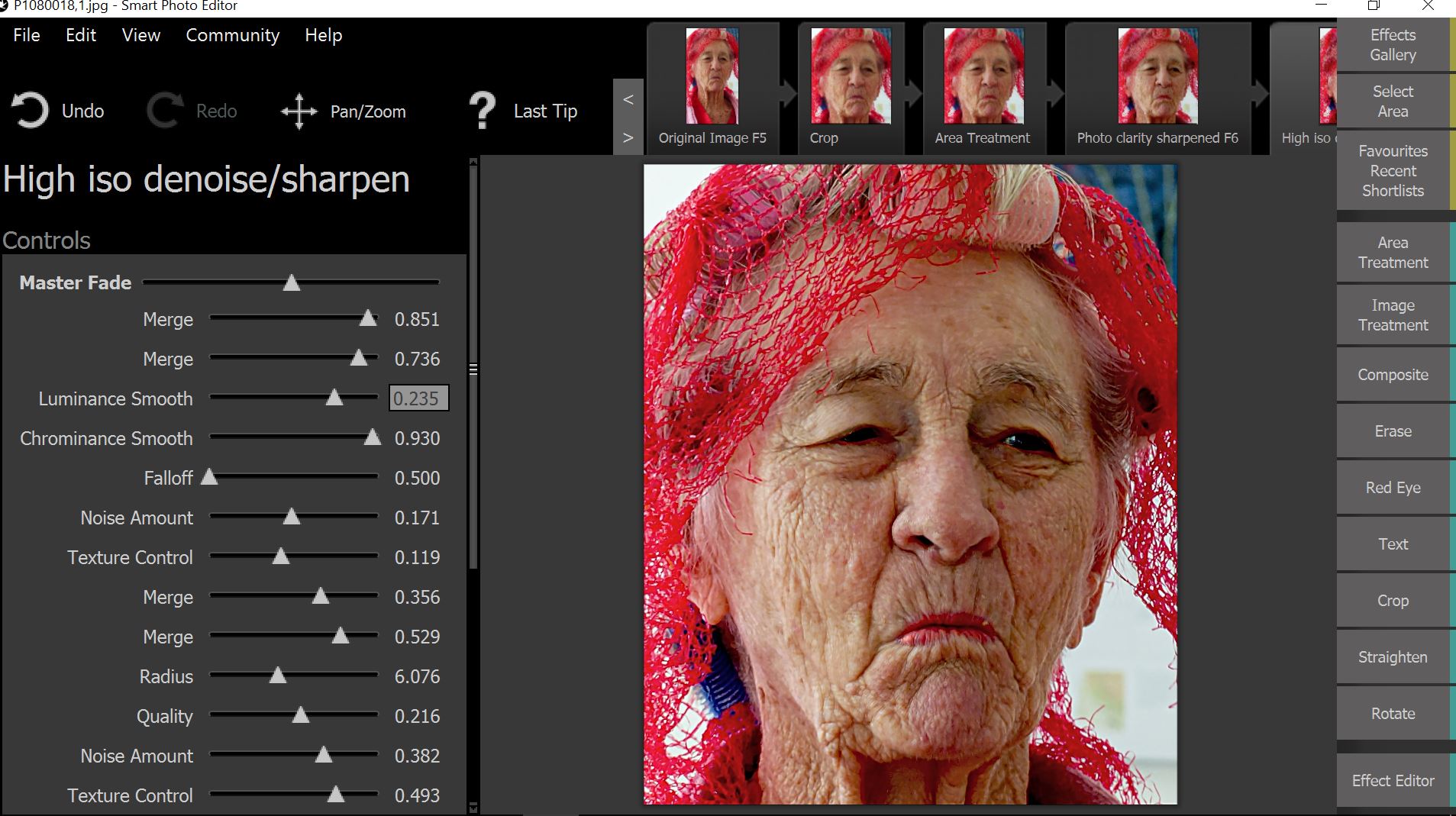Click the Texture Control slider valued 0.493
Viewport: 1456px width, 816px height.
tap(294, 795)
